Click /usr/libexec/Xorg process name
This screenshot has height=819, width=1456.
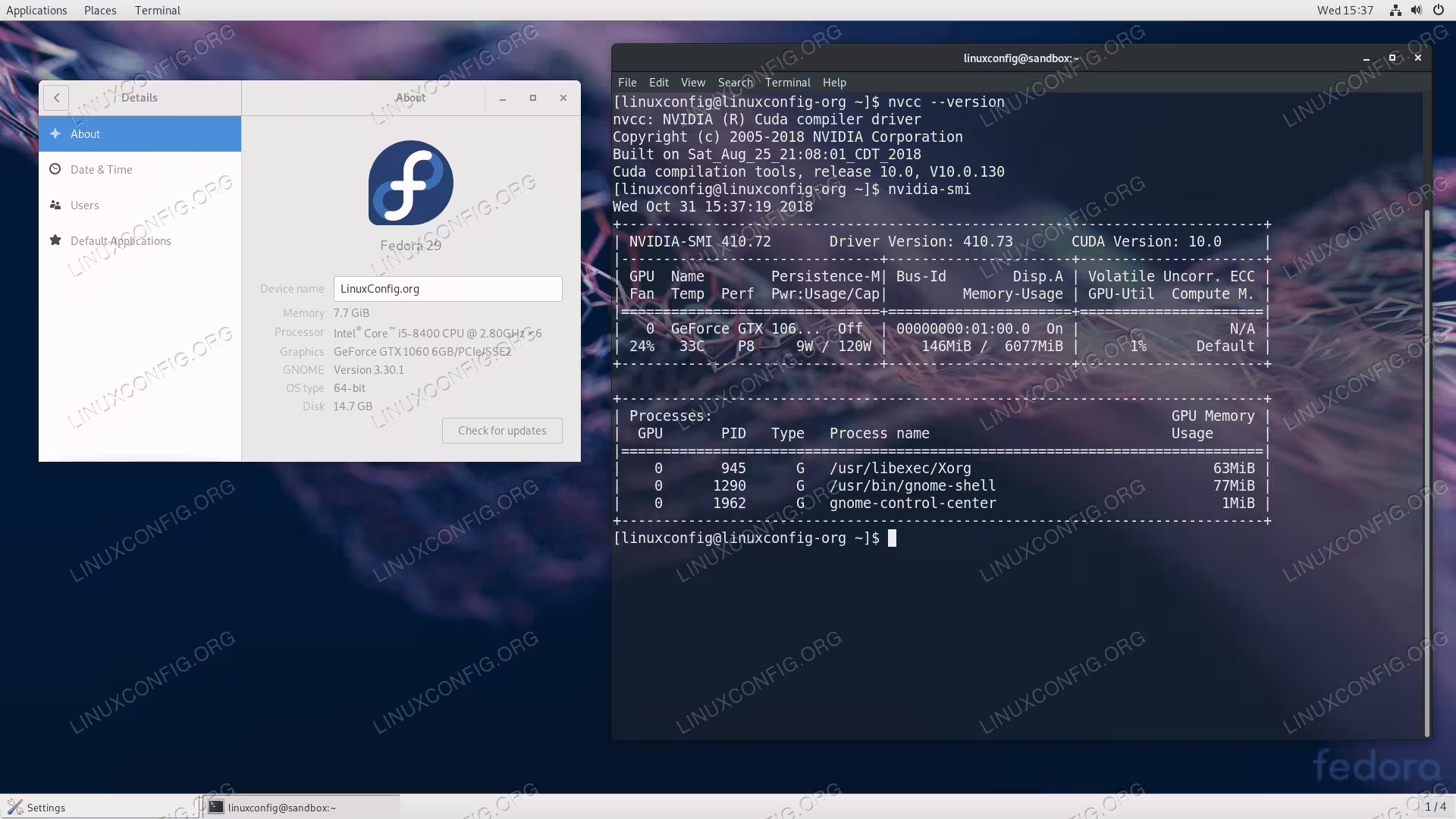click(x=900, y=469)
